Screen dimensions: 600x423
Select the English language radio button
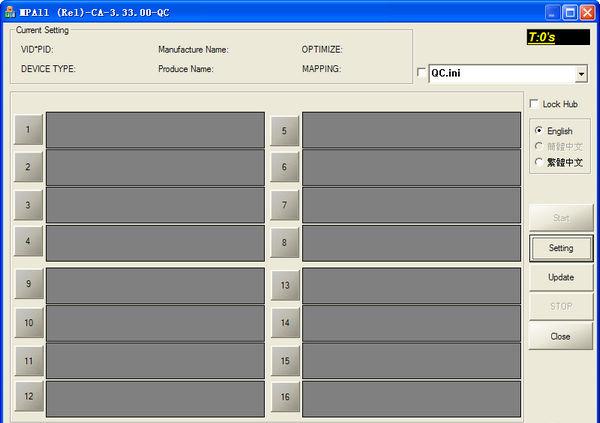pos(540,131)
